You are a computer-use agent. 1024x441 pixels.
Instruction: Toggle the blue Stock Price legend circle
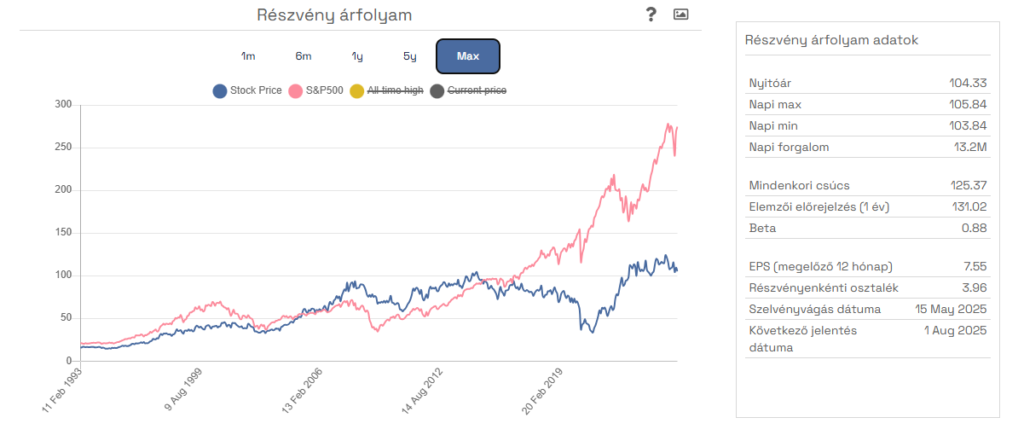point(220,91)
